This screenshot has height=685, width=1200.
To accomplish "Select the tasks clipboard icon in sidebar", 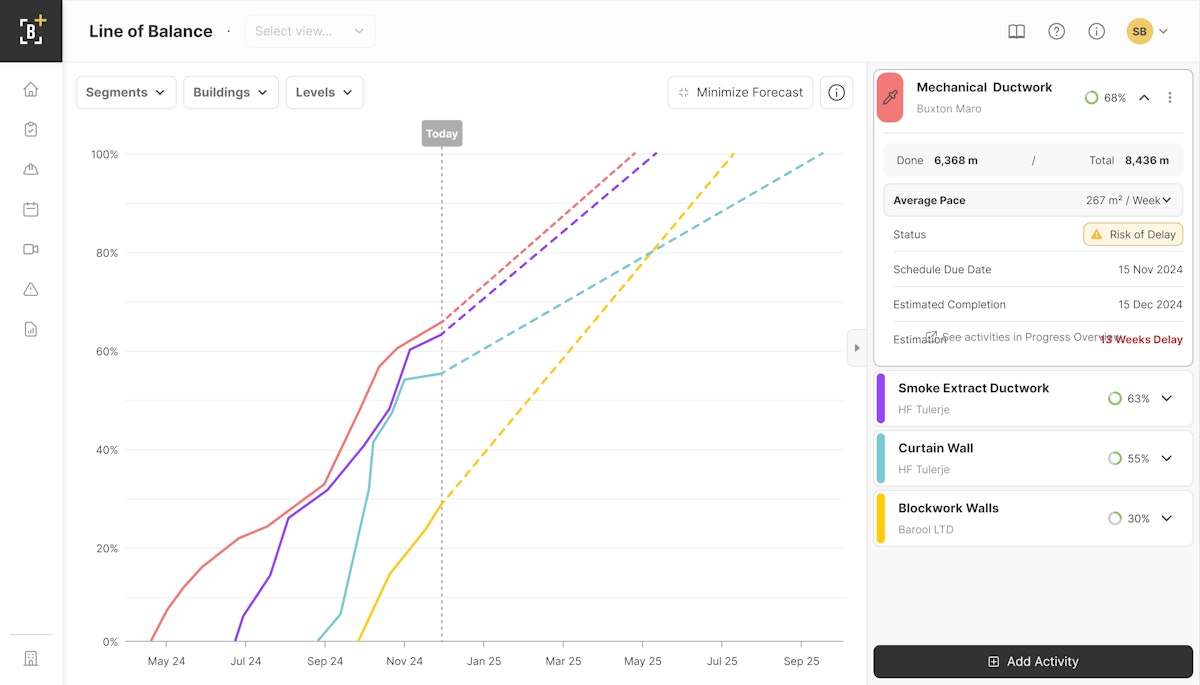I will (x=31, y=129).
